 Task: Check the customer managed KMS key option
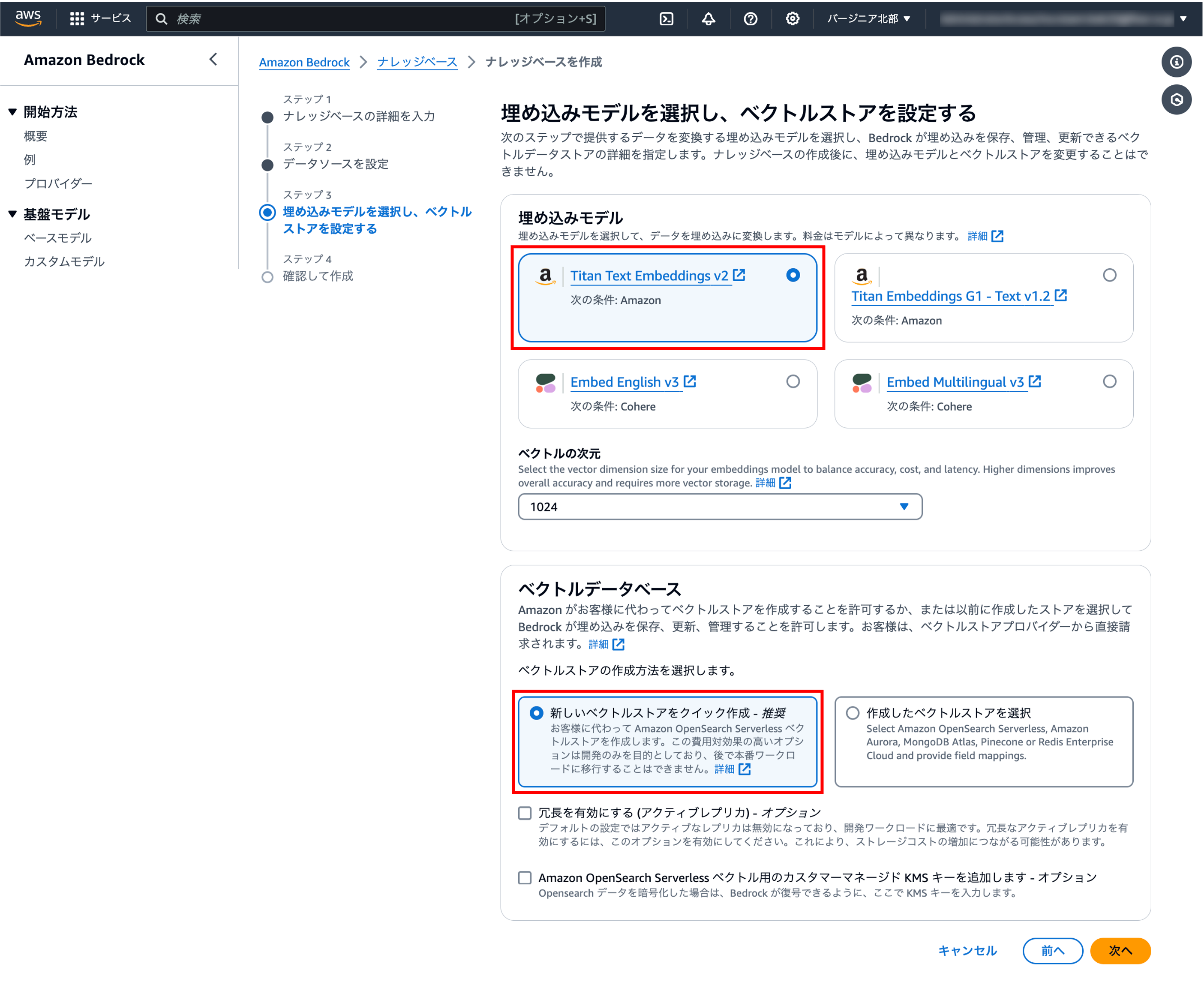point(525,877)
